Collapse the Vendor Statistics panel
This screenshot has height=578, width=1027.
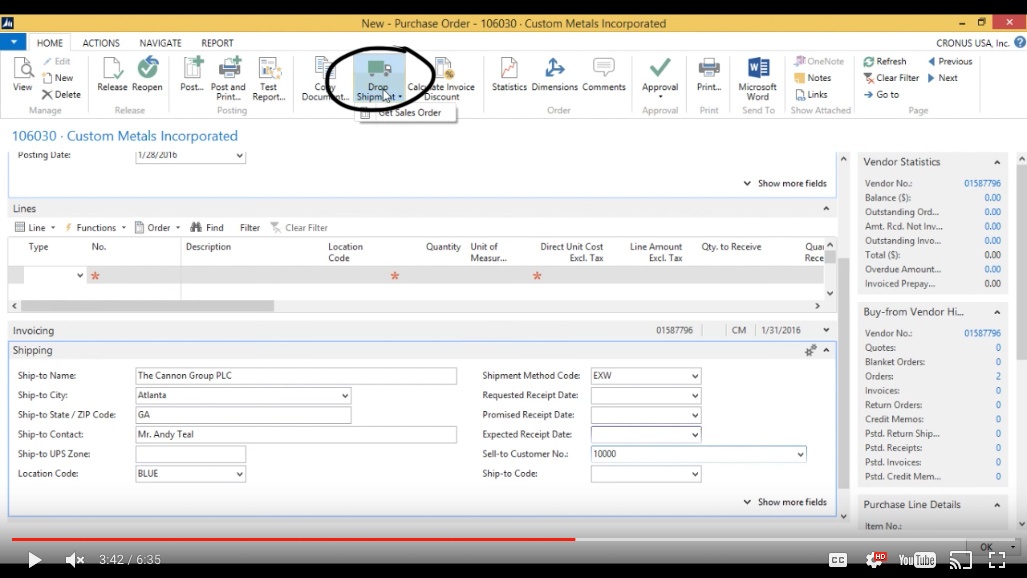997,162
